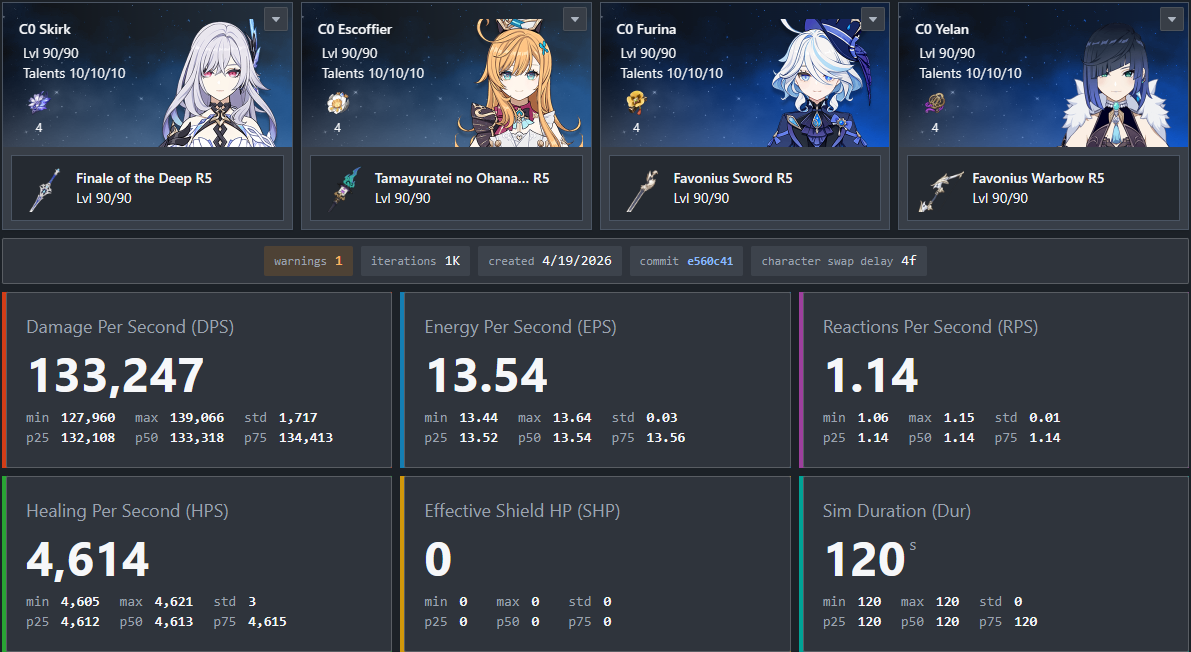This screenshot has width=1191, height=652.
Task: Open dropdown on Yelan character card
Action: 1172,19
